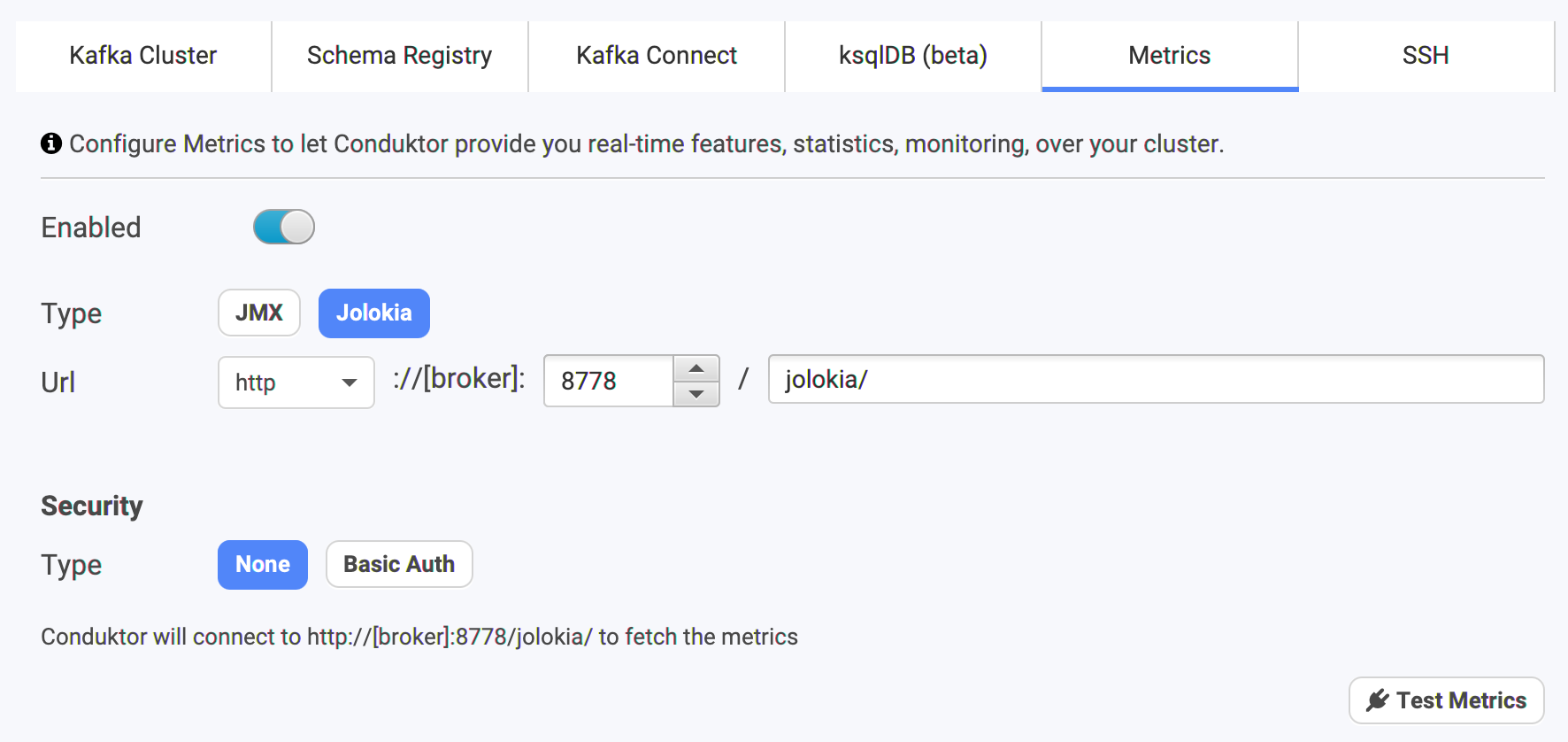
Task: Open the http protocol dropdown
Action: [x=296, y=383]
